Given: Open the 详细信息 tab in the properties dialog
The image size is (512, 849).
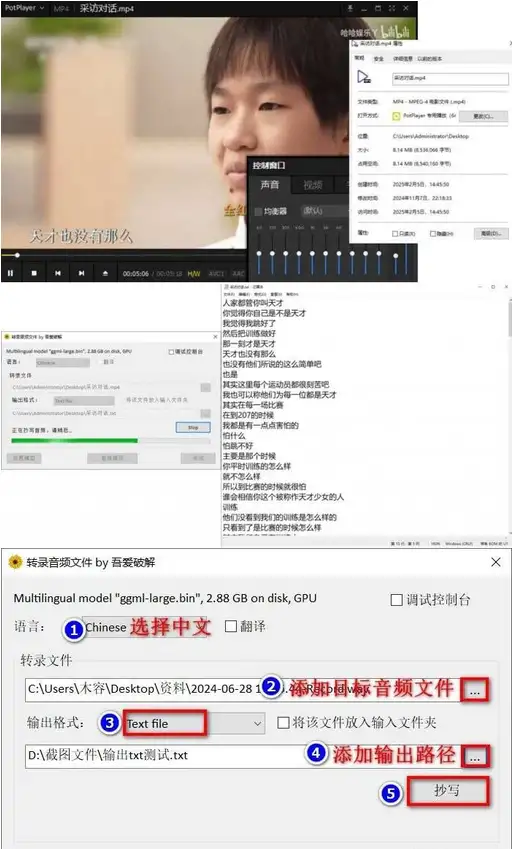Looking at the screenshot, I should pyautogui.click(x=403, y=58).
